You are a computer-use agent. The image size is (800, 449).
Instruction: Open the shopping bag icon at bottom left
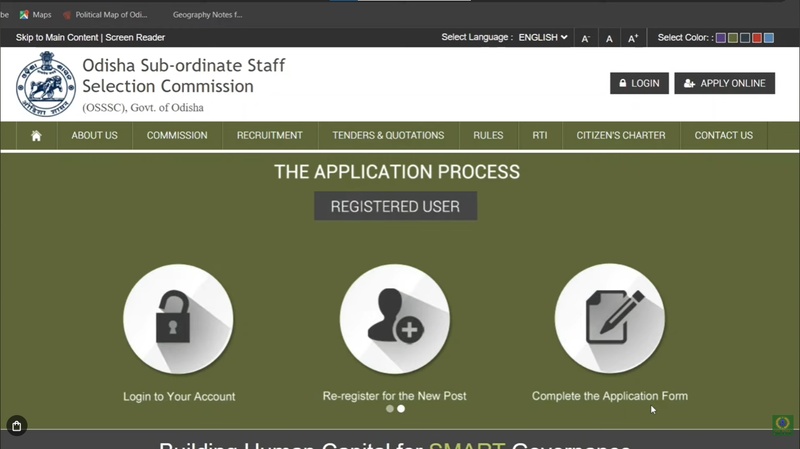tap(17, 426)
